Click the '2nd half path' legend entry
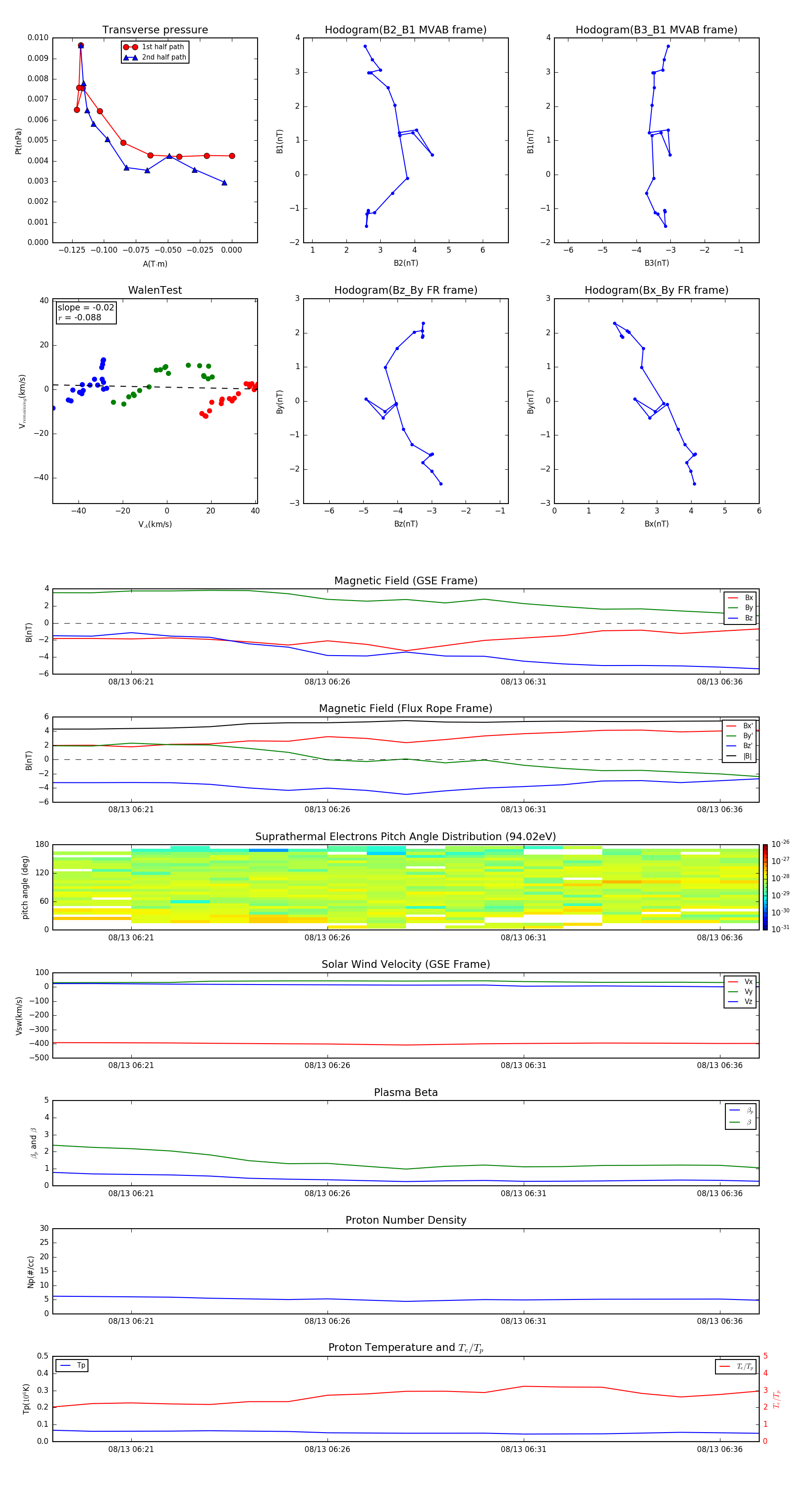Screen dimensions: 812x1489 tap(155, 57)
